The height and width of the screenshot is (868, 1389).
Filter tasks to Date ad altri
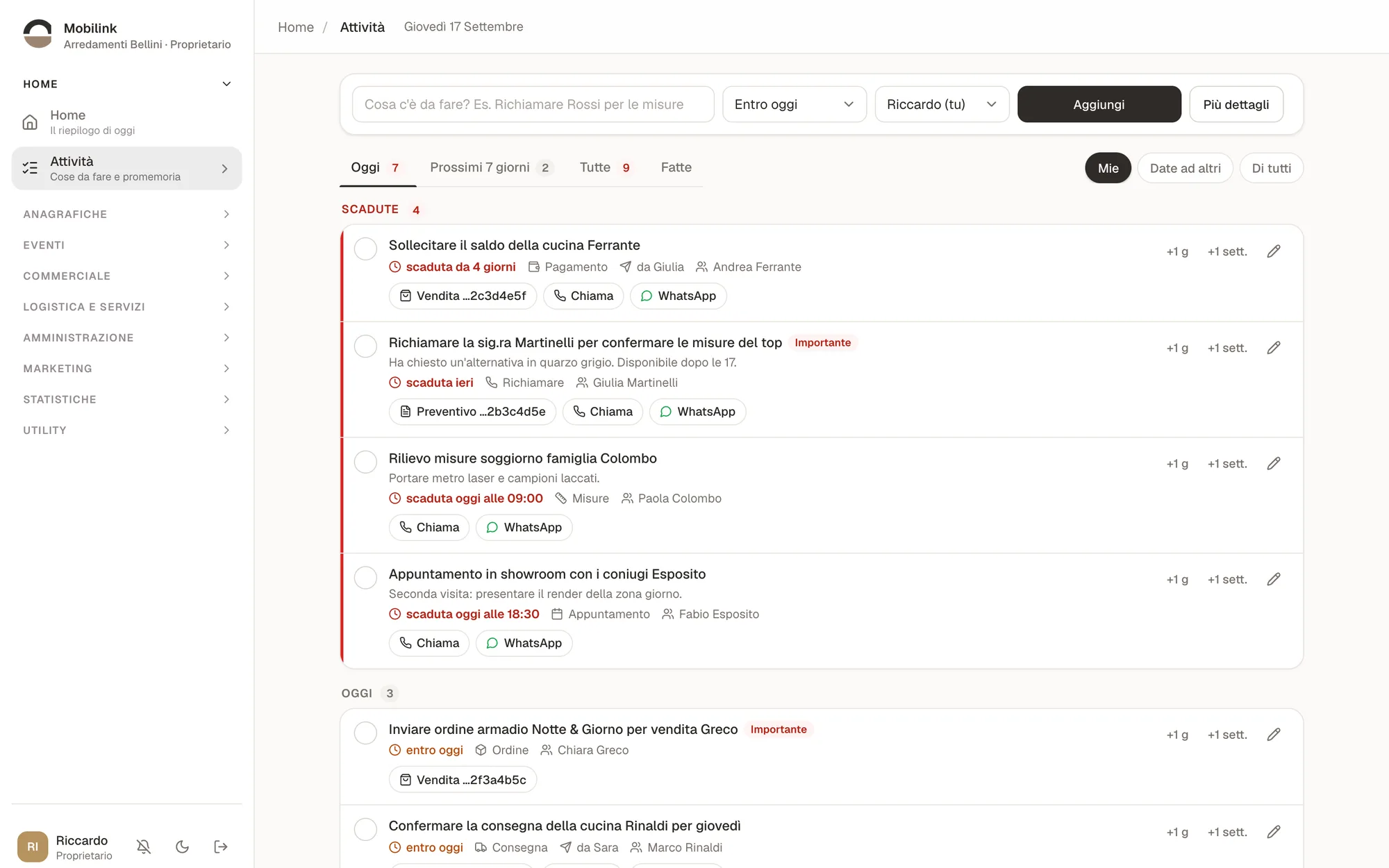(1185, 168)
